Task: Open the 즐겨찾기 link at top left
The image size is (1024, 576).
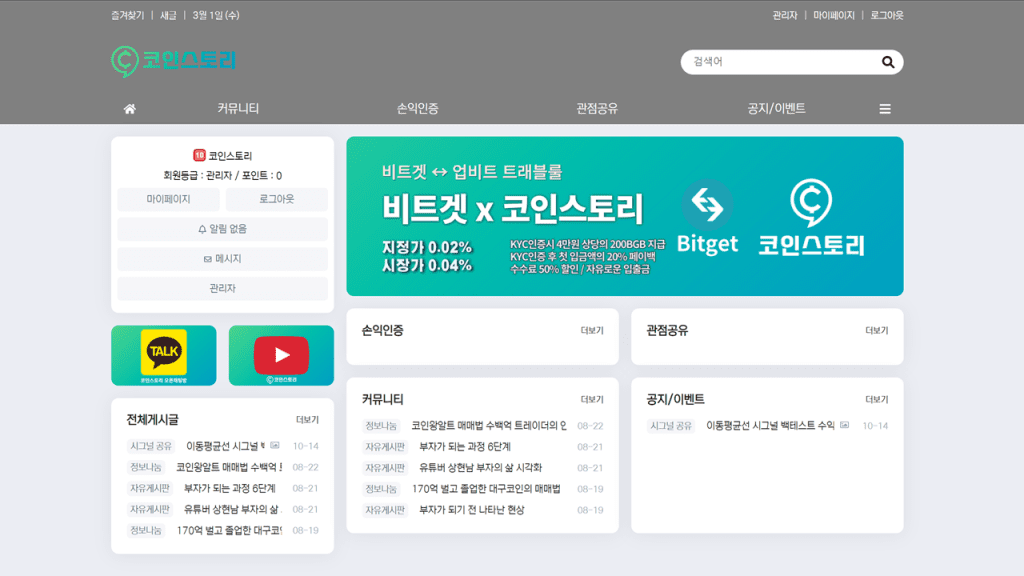Action: 128,16
